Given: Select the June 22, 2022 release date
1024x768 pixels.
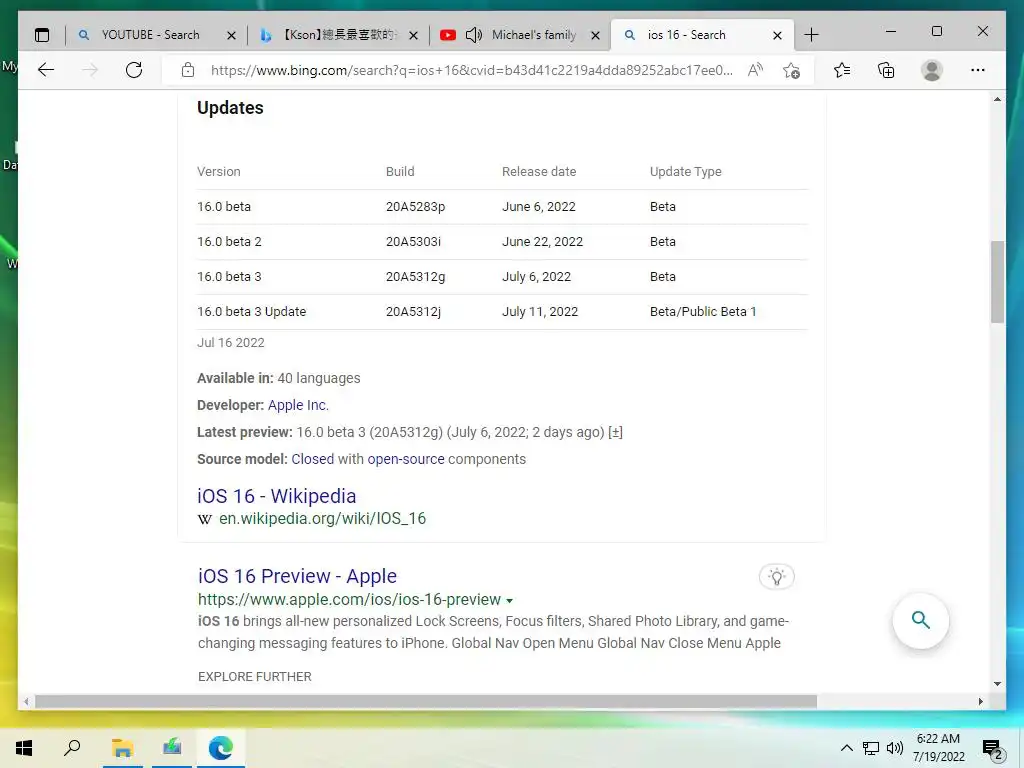Looking at the screenshot, I should click(542, 242).
